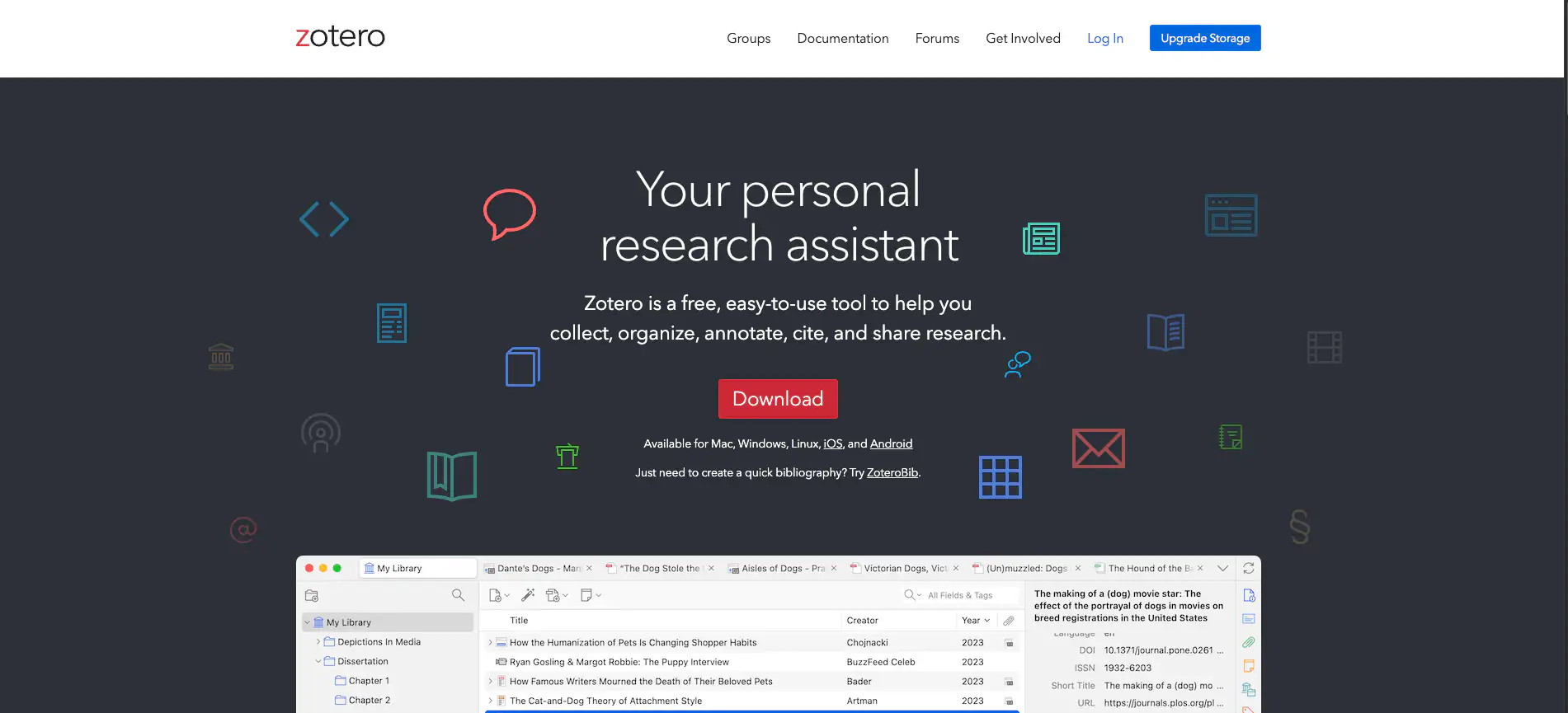Click the teal bookmarked book icon
1568x713 pixels.
(451, 476)
